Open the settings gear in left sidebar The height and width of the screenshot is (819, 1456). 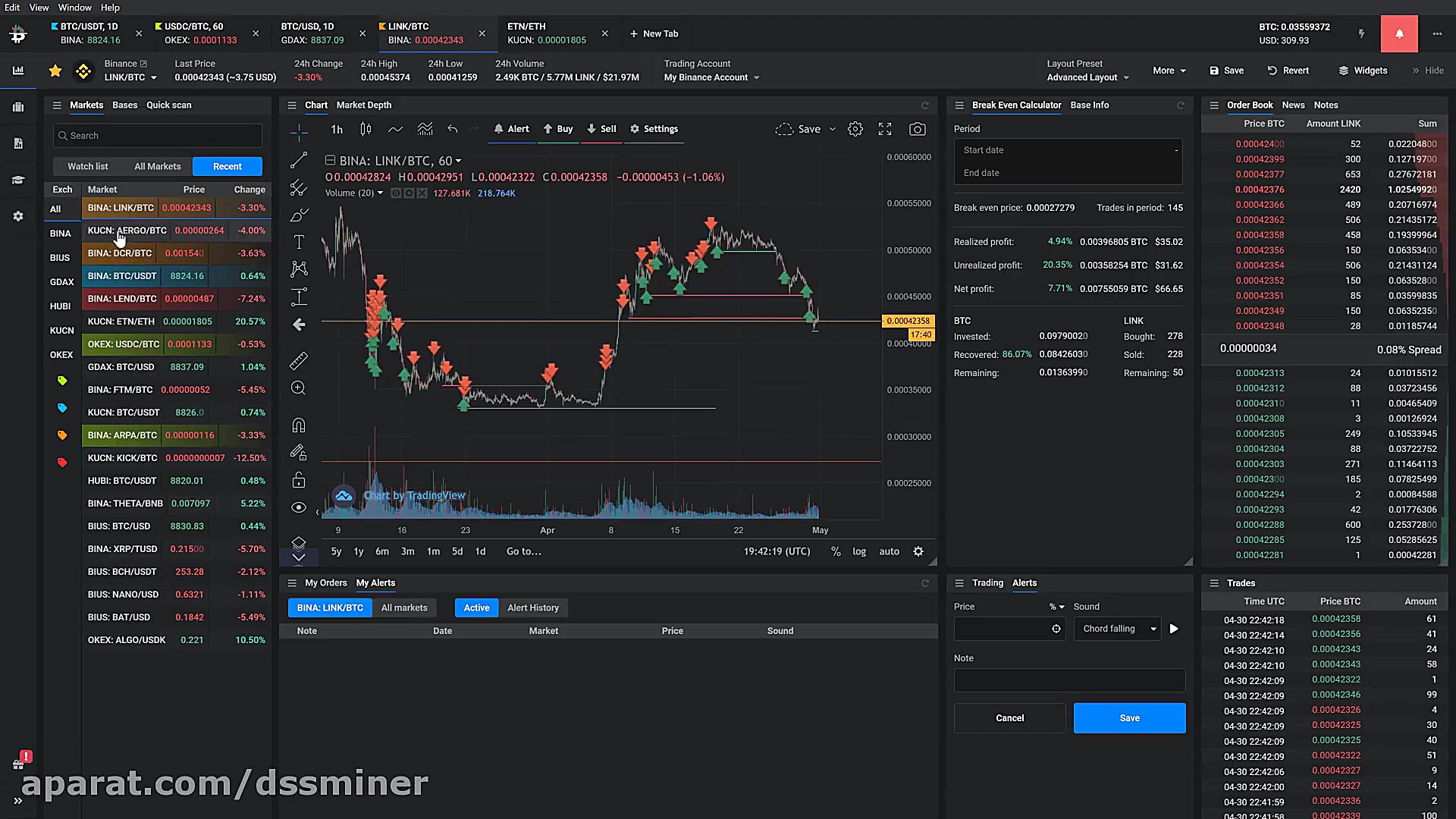[18, 216]
